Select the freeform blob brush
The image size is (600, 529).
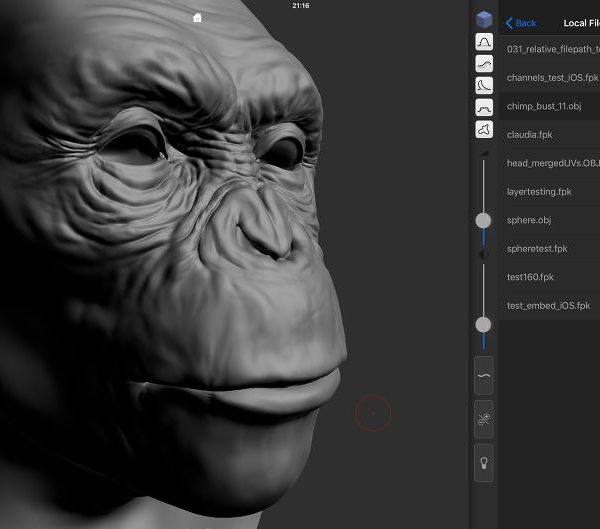pyautogui.click(x=484, y=129)
